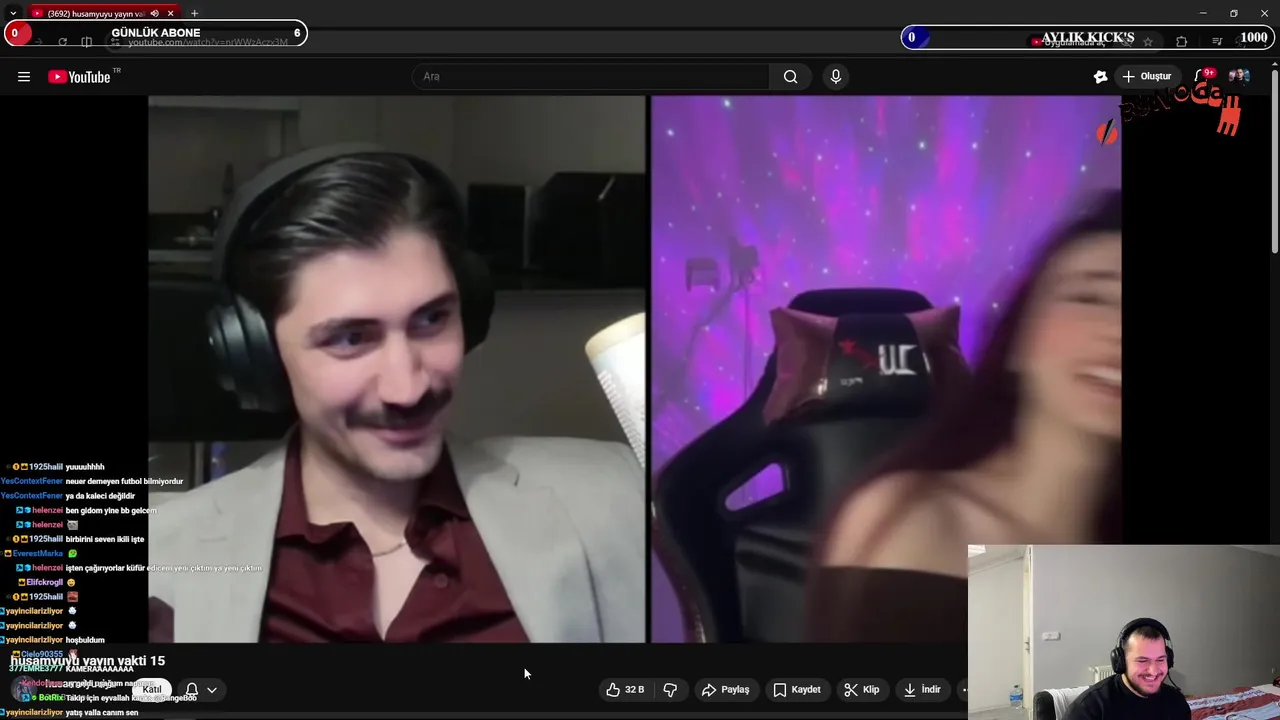Bookmark the page with the star icon

(1148, 42)
